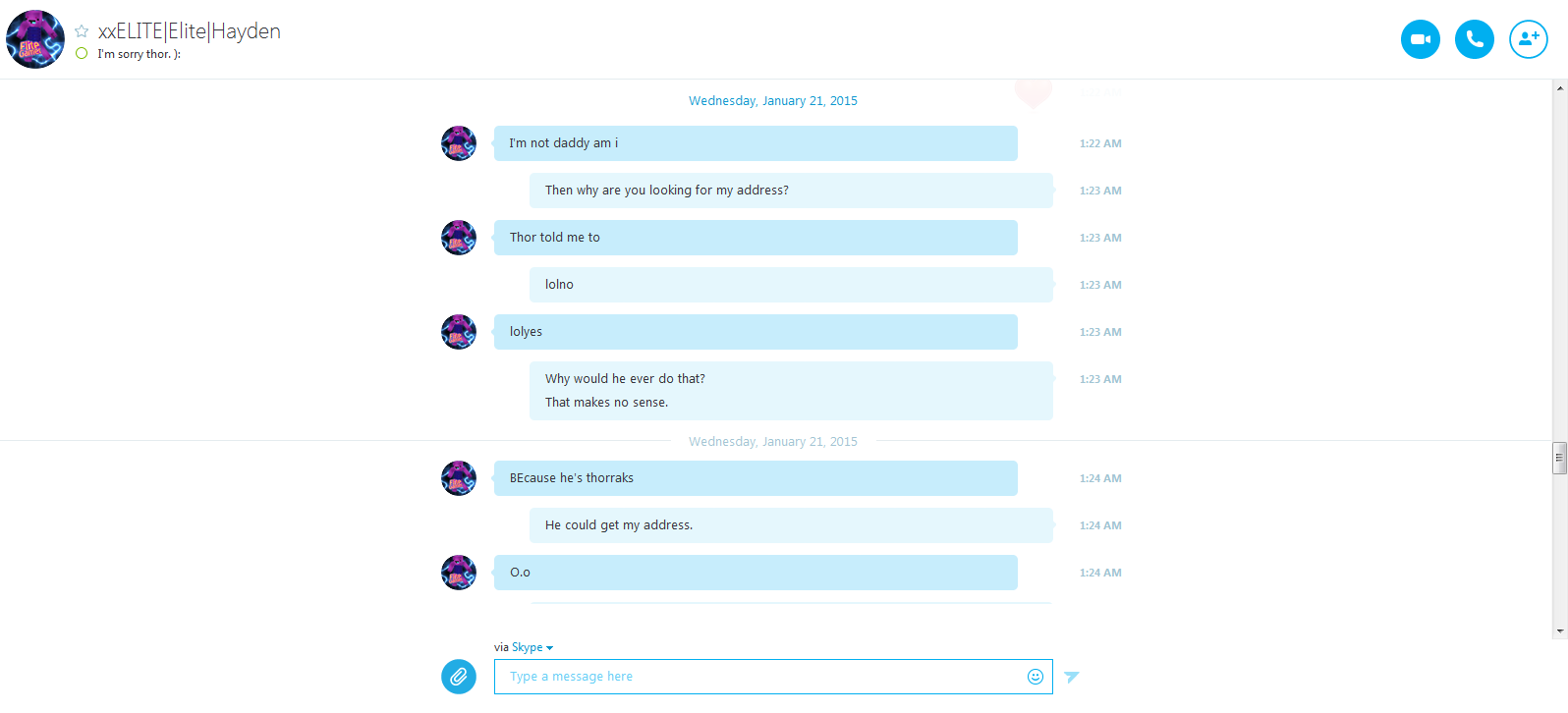
Task: Start a voice call using phone icon
Action: [x=1474, y=39]
